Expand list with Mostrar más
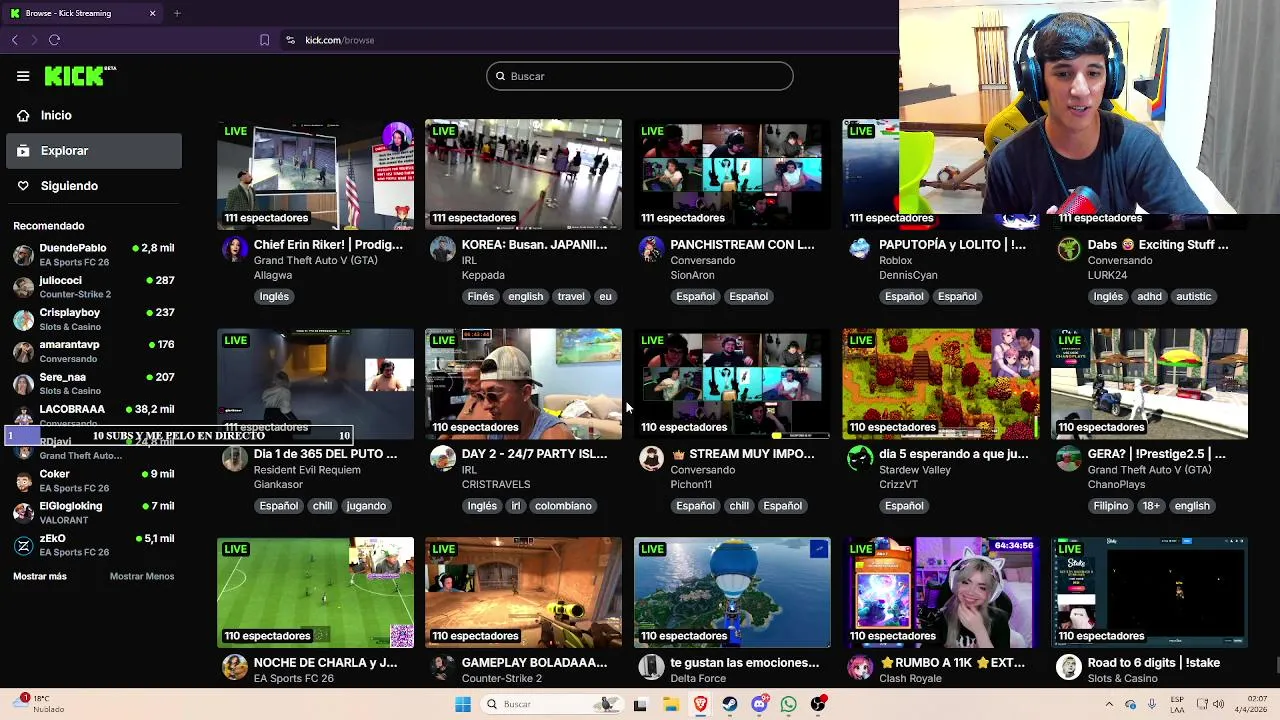The image size is (1280, 720). click(x=40, y=576)
